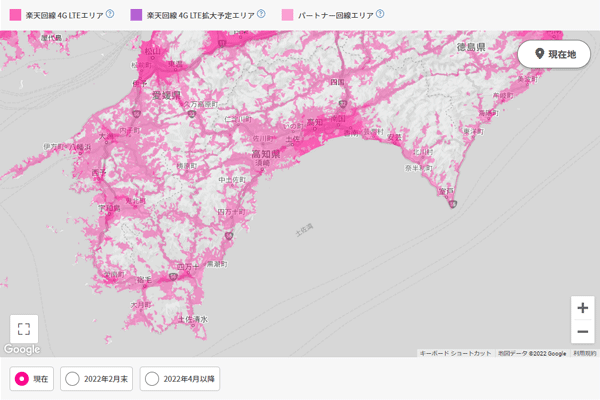
Task: Click the 土佐湾 bay label
Action: pyautogui.click(x=304, y=230)
